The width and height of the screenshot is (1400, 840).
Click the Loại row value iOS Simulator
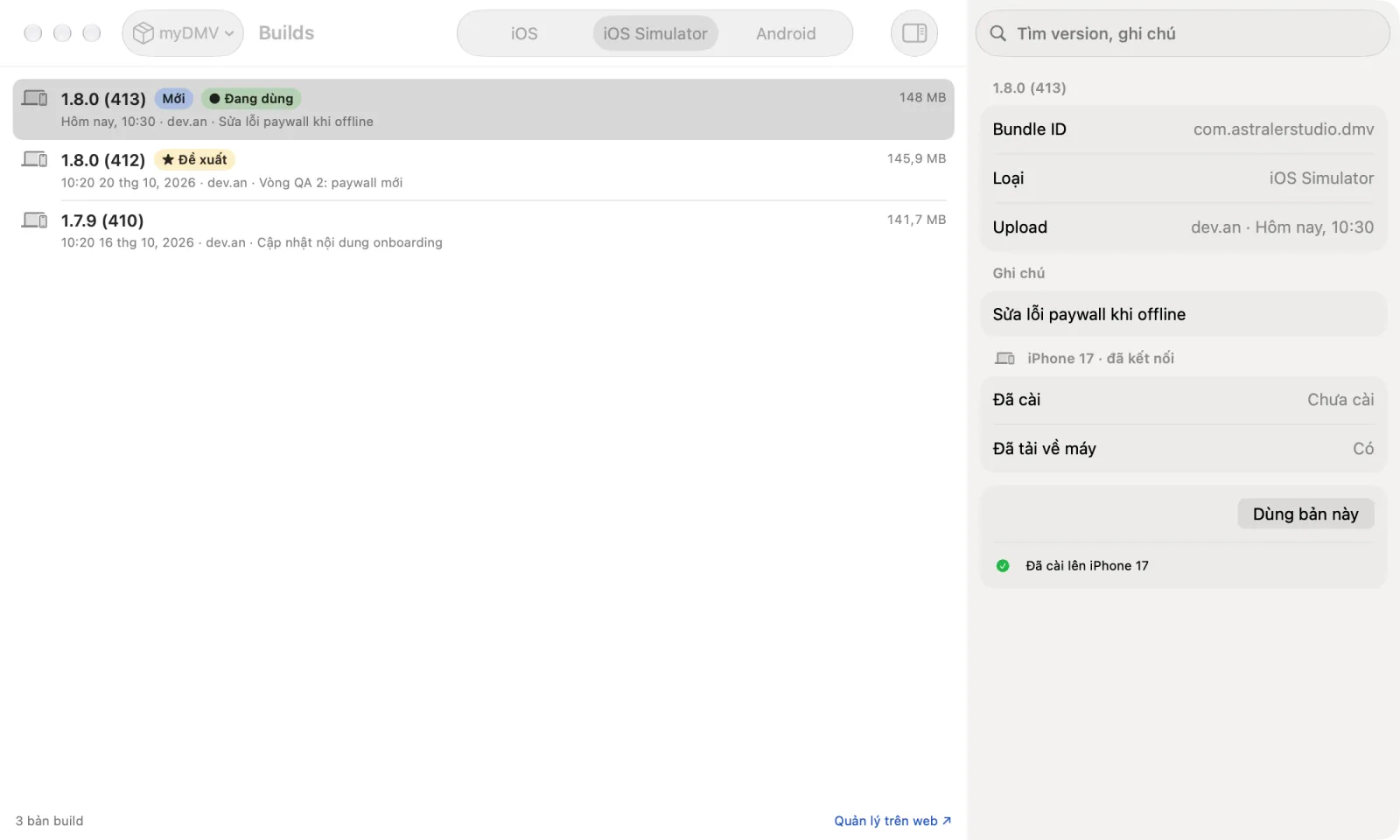(x=1321, y=178)
